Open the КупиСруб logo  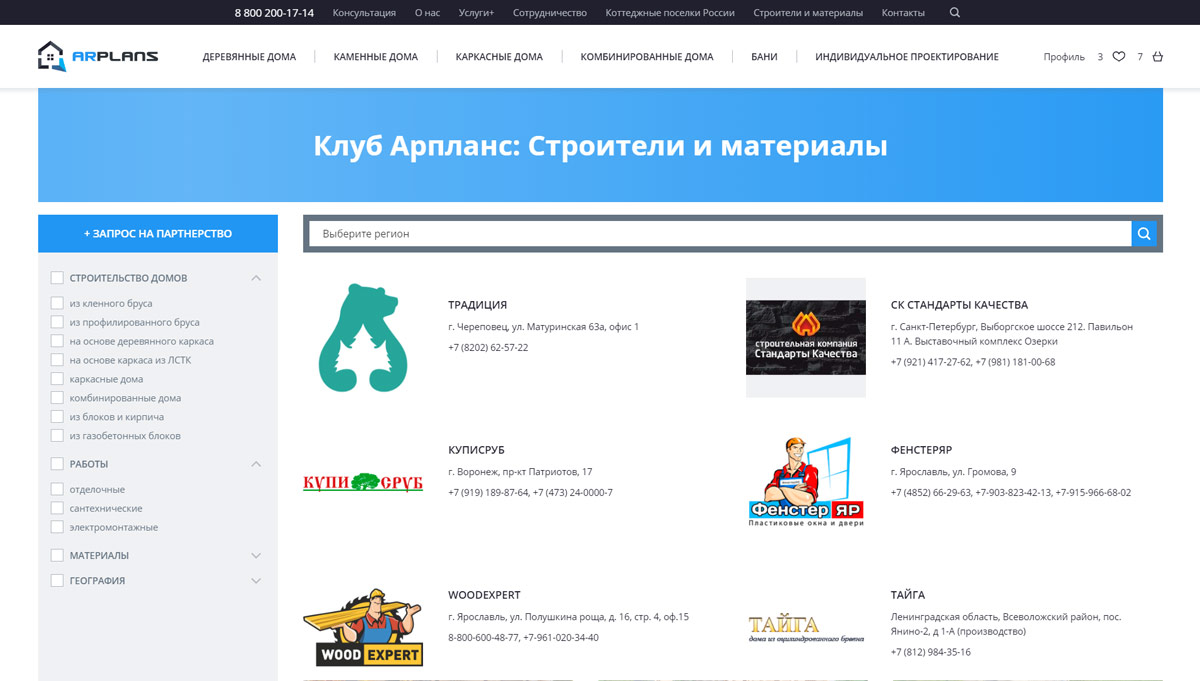[x=363, y=483]
